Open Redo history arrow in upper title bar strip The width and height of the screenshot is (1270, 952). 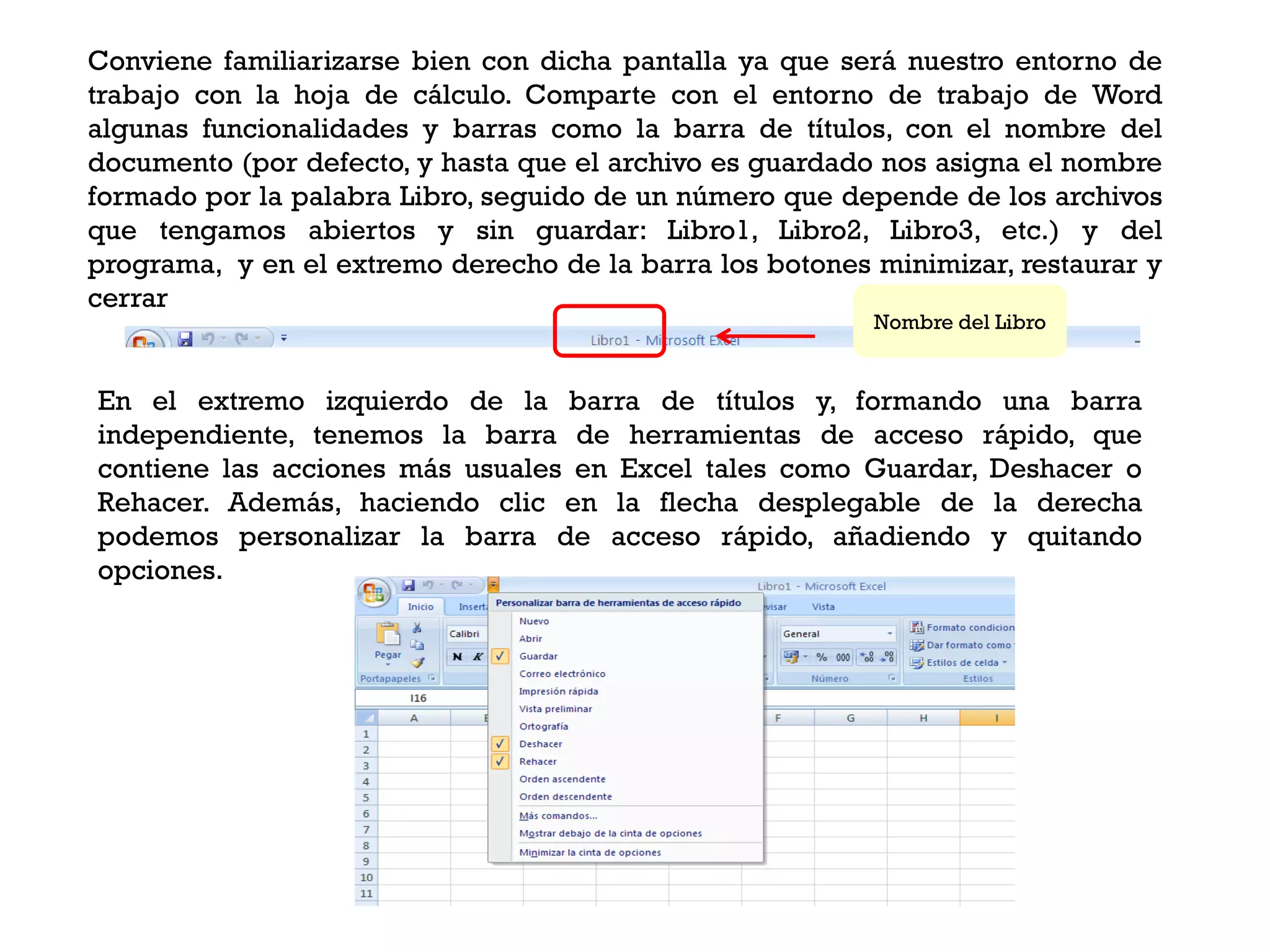(257, 338)
